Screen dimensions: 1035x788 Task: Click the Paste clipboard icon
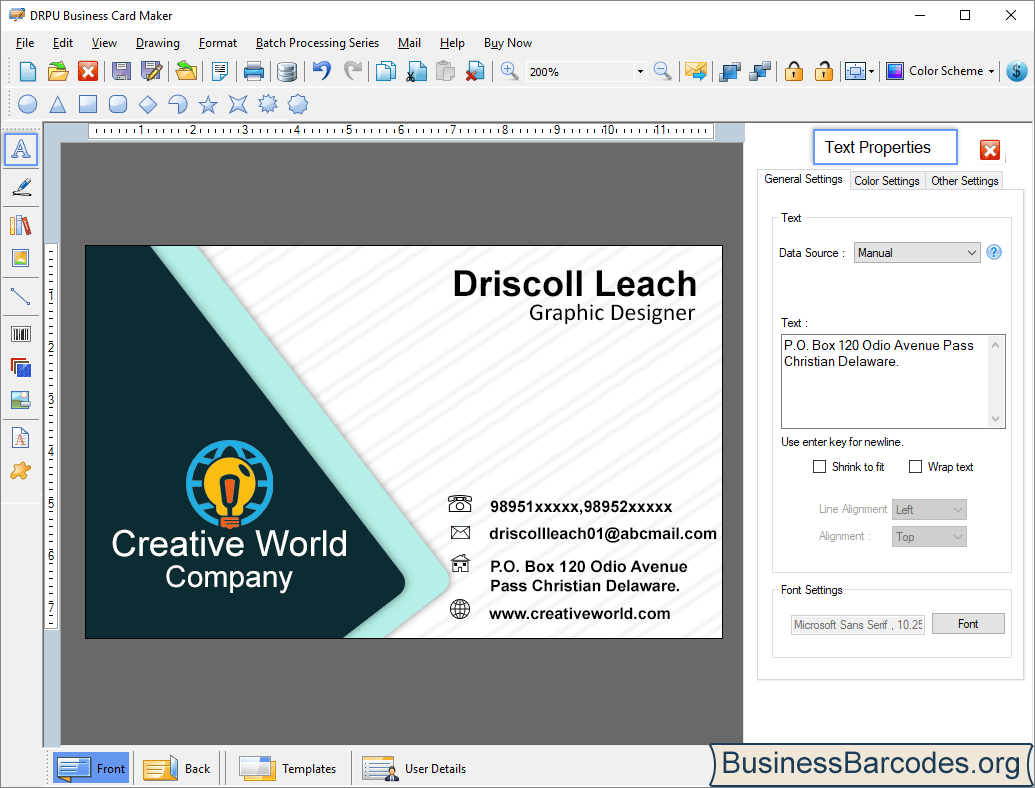[x=446, y=71]
